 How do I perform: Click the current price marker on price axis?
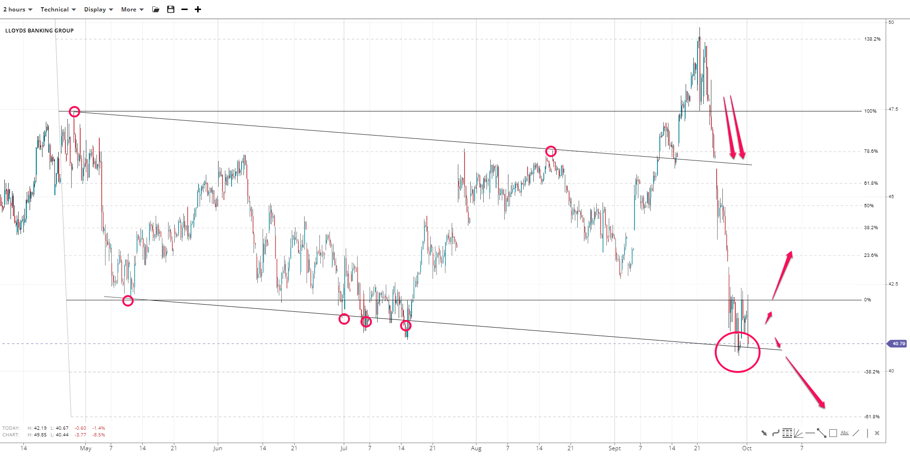pyautogui.click(x=897, y=343)
